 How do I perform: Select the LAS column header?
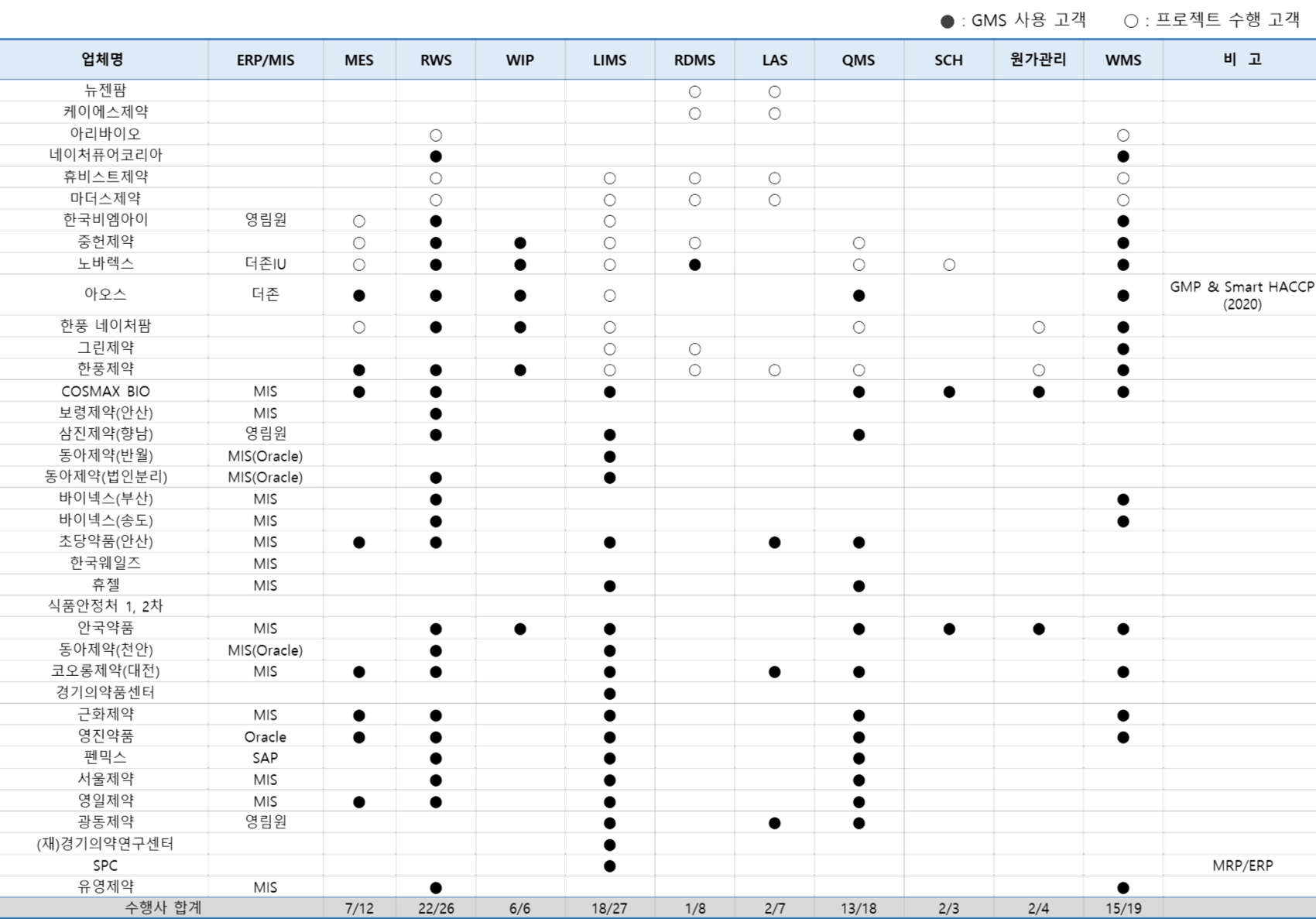(774, 60)
